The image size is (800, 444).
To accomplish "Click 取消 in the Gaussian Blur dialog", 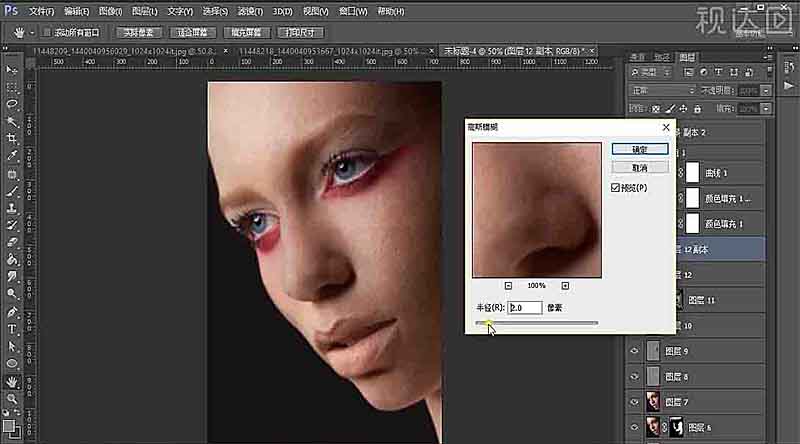I will 640,167.
